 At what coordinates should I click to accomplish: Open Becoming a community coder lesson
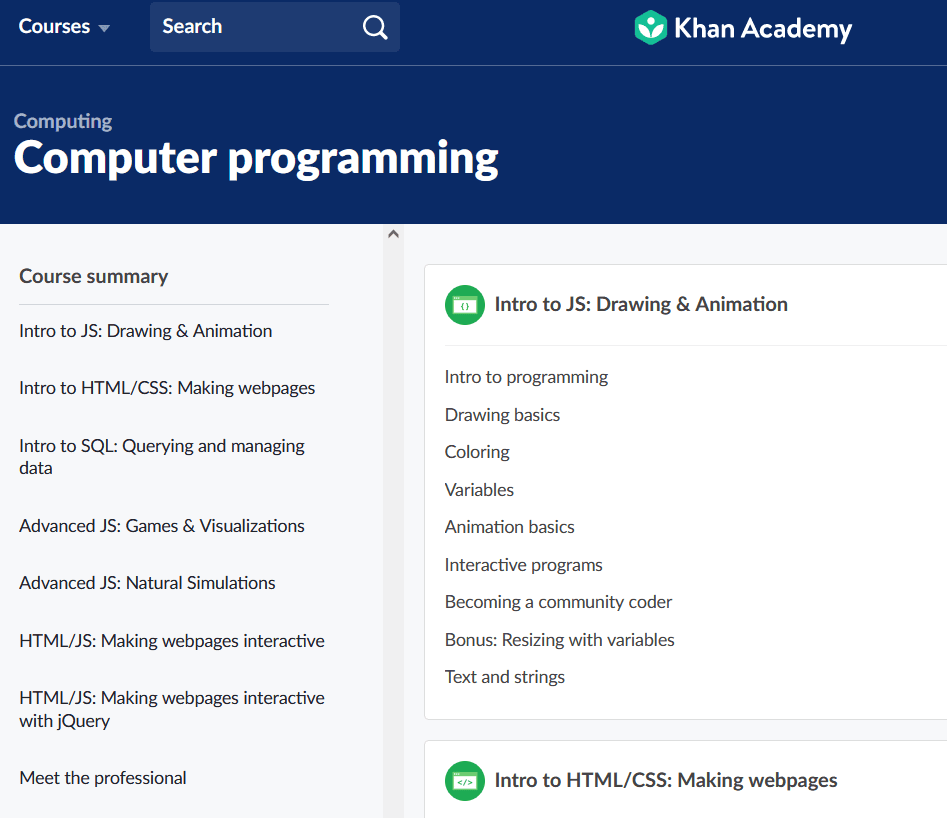pos(558,602)
